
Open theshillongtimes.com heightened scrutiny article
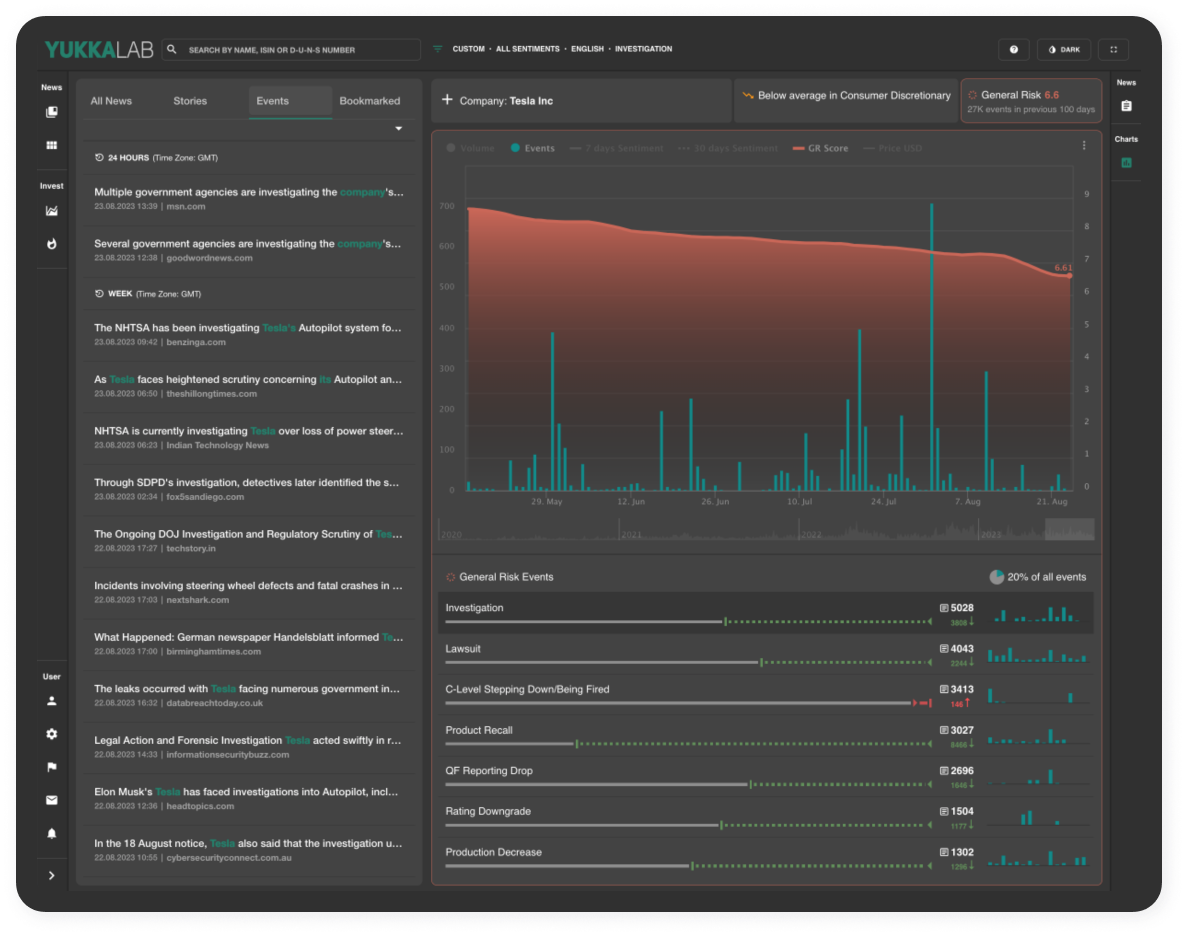tap(249, 386)
